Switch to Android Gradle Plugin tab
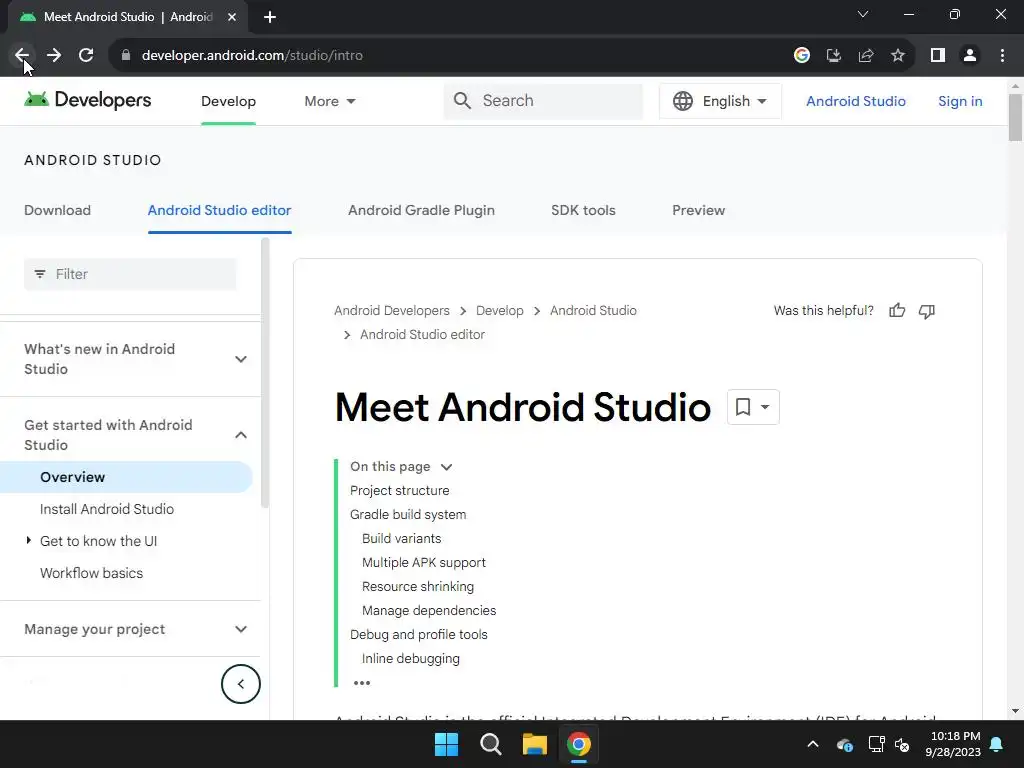Image resolution: width=1024 pixels, height=768 pixels. (x=421, y=210)
